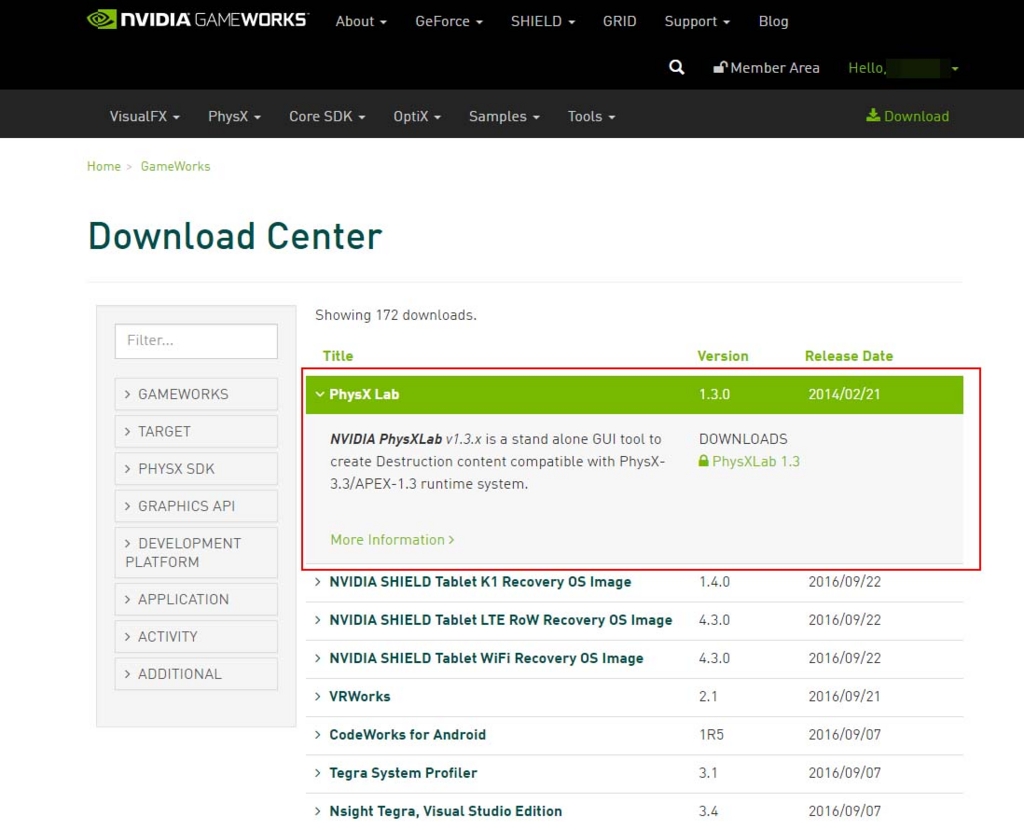The height and width of the screenshot is (830, 1024).
Task: Click the PhysX Lab version 1.3.0 cell
Action: click(x=714, y=394)
